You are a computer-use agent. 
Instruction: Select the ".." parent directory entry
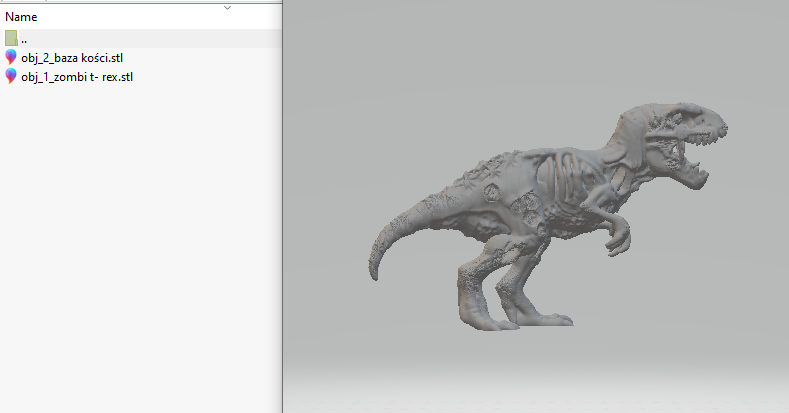point(24,39)
